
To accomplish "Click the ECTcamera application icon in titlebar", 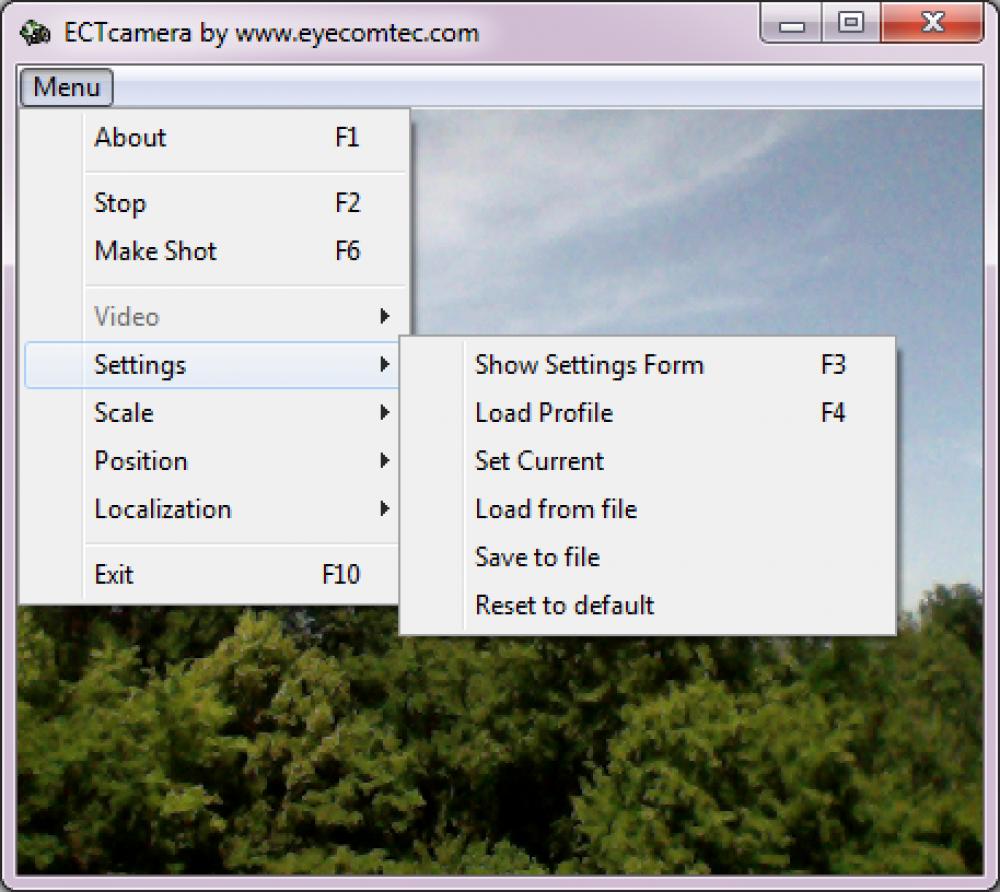I will coord(34,32).
